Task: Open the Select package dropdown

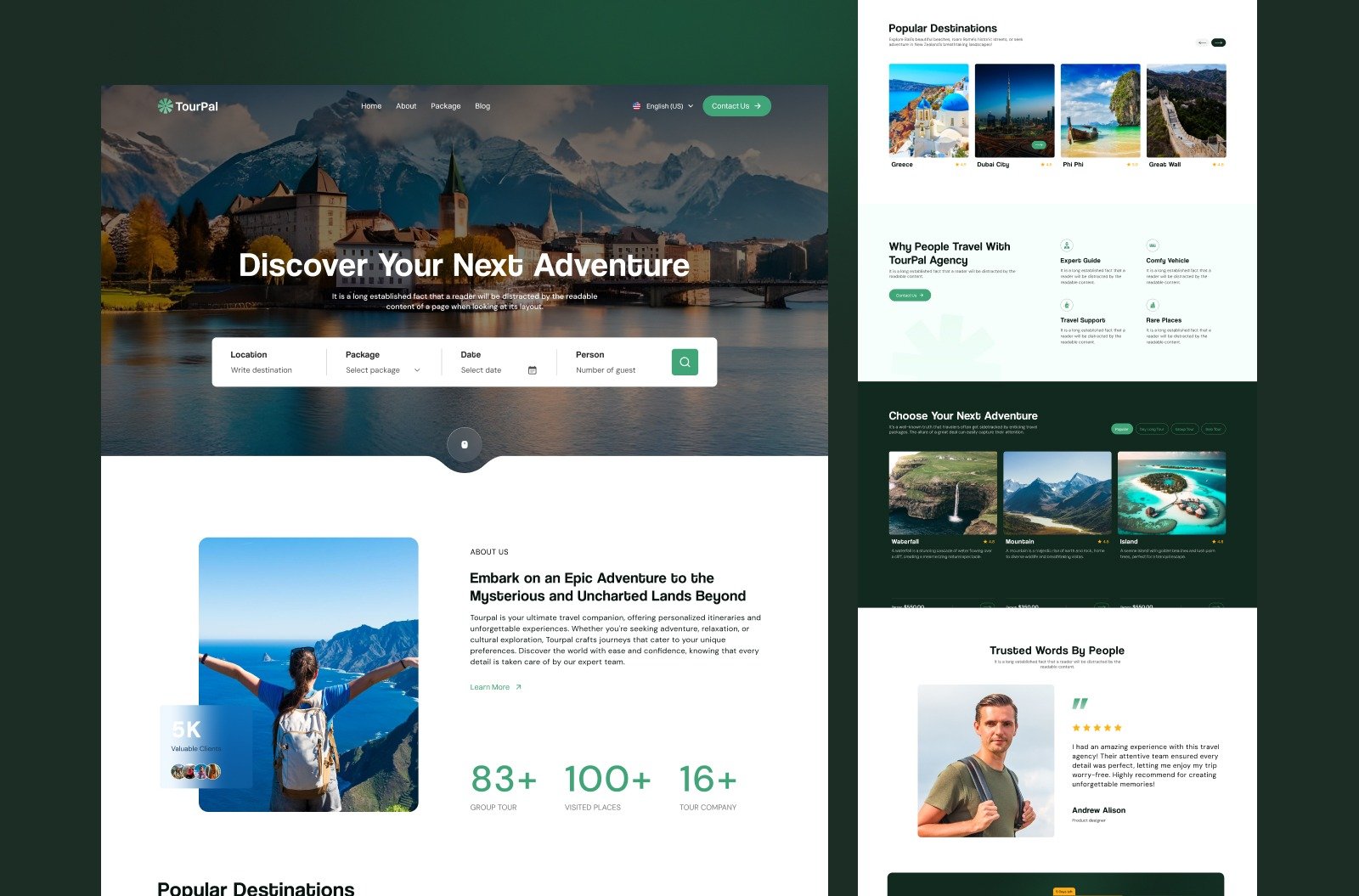Action: pyautogui.click(x=383, y=370)
